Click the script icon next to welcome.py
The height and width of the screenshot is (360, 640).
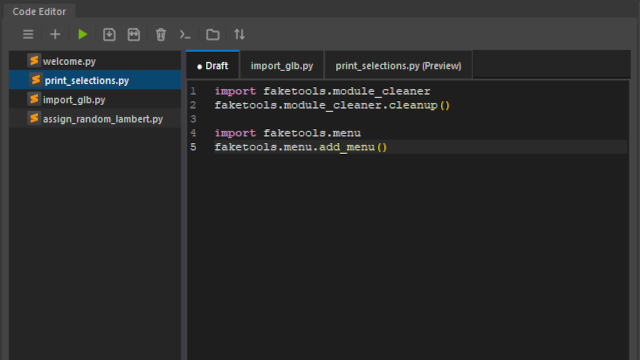[x=34, y=60]
